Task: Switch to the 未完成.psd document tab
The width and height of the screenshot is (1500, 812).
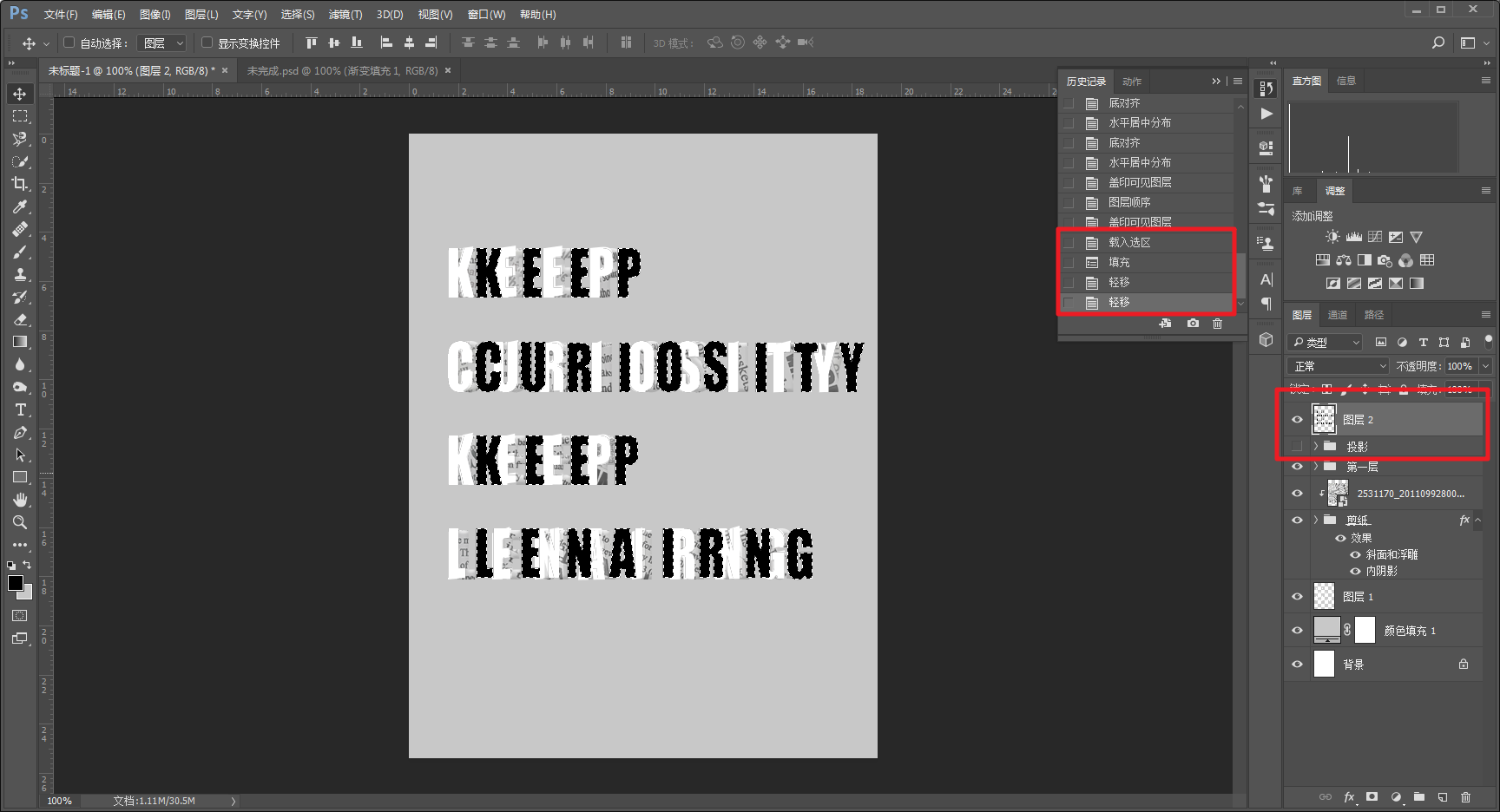Action: [342, 71]
